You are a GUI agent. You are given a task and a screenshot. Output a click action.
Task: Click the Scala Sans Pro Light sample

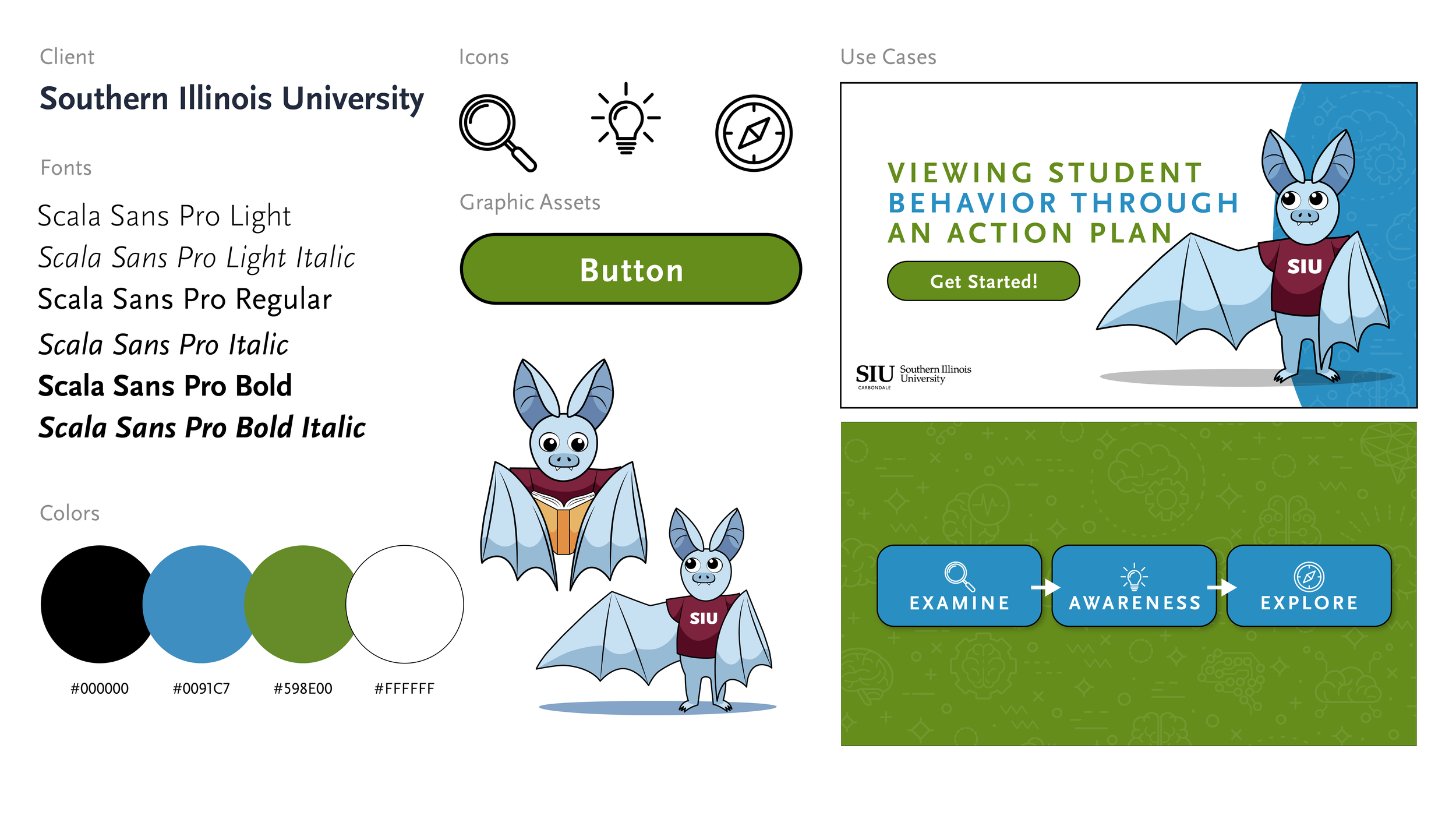164,217
